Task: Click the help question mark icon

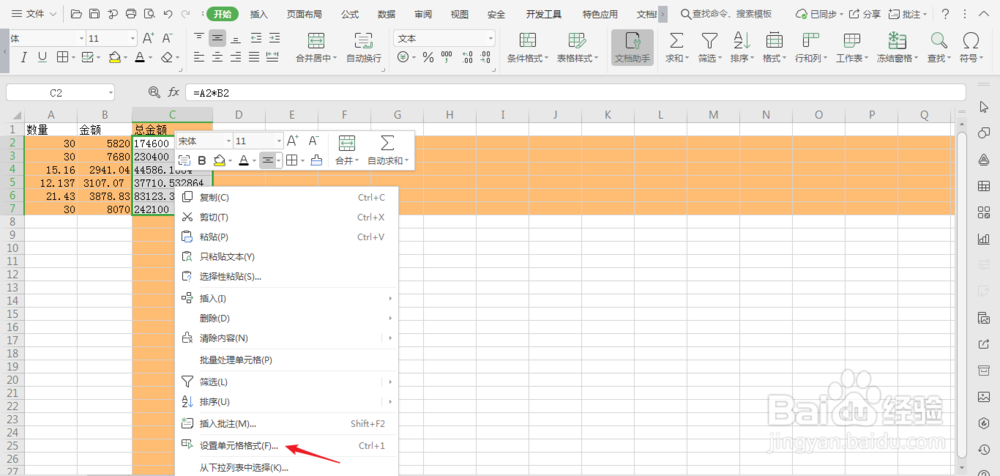Action: pos(945,13)
